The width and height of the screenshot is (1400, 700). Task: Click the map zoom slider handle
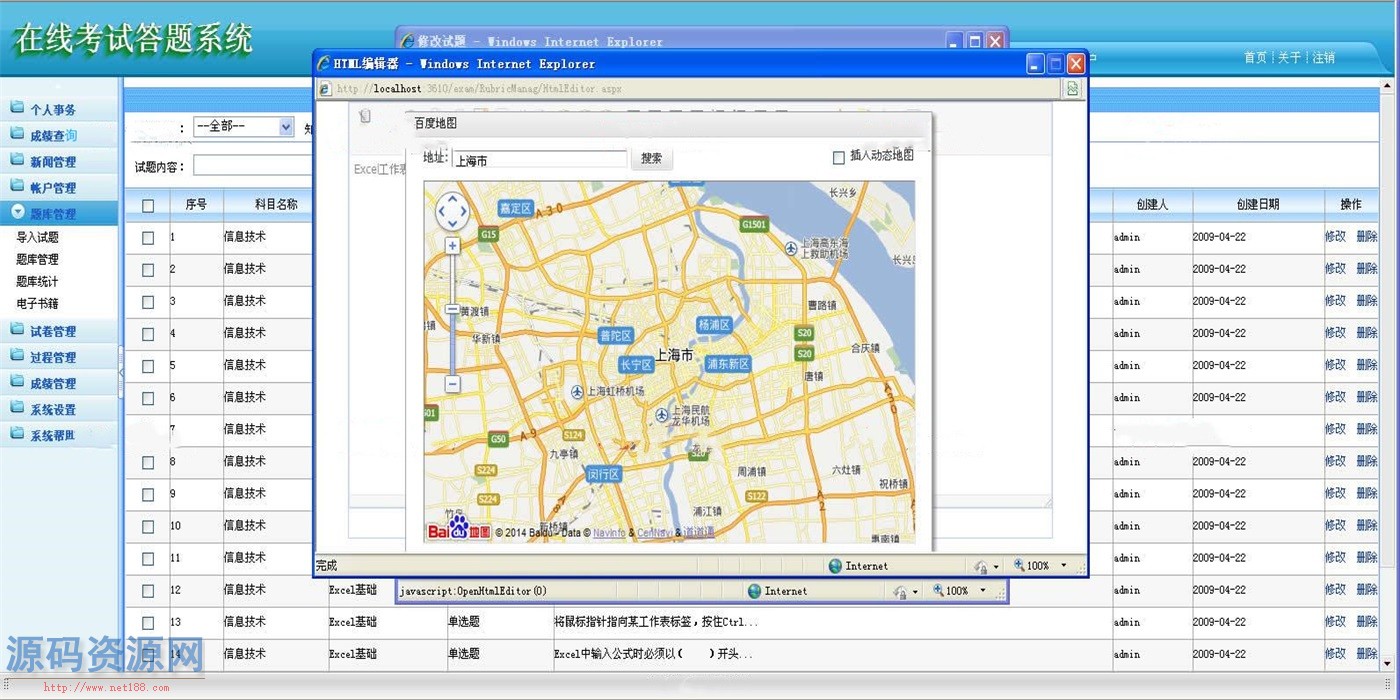point(452,310)
